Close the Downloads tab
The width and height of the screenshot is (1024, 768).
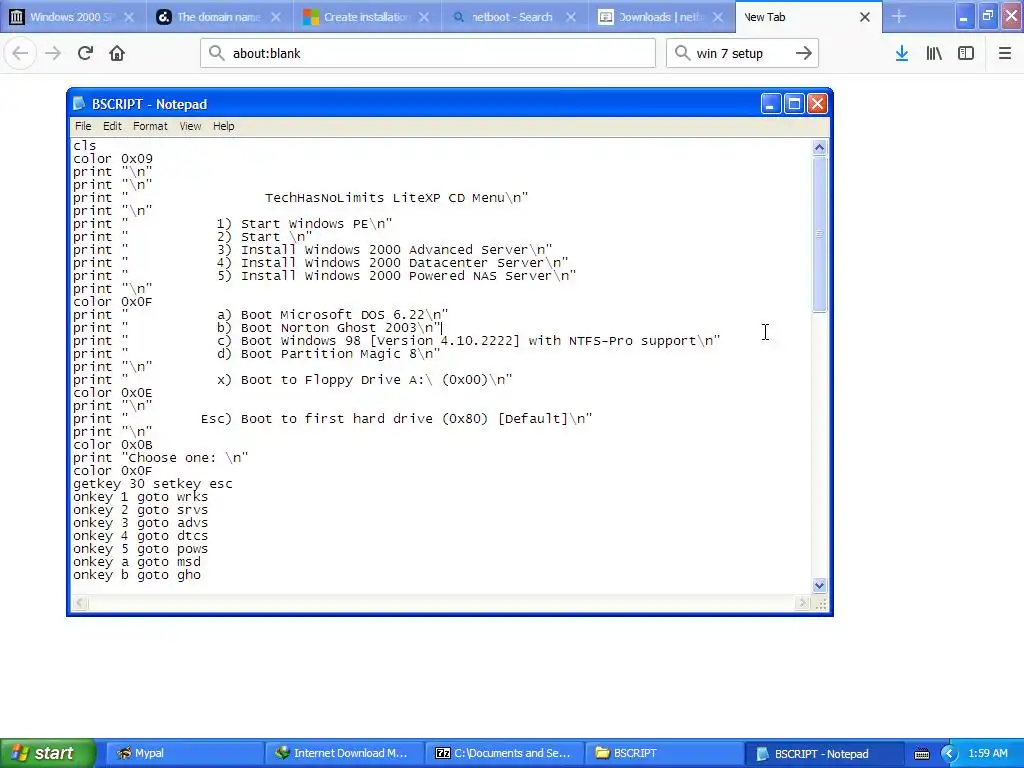[x=718, y=17]
